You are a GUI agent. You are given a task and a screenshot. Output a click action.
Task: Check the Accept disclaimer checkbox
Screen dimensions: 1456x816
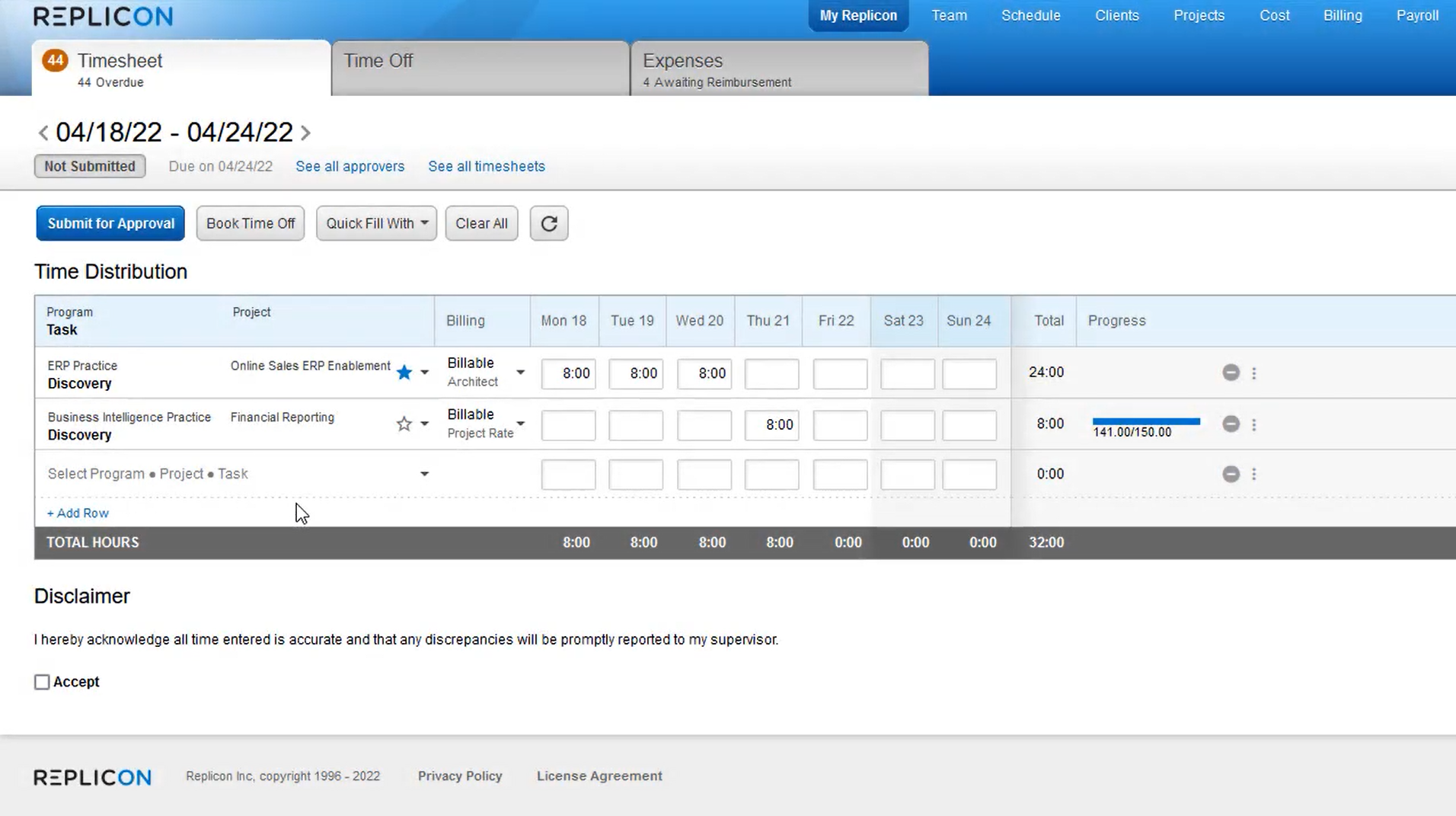point(42,682)
